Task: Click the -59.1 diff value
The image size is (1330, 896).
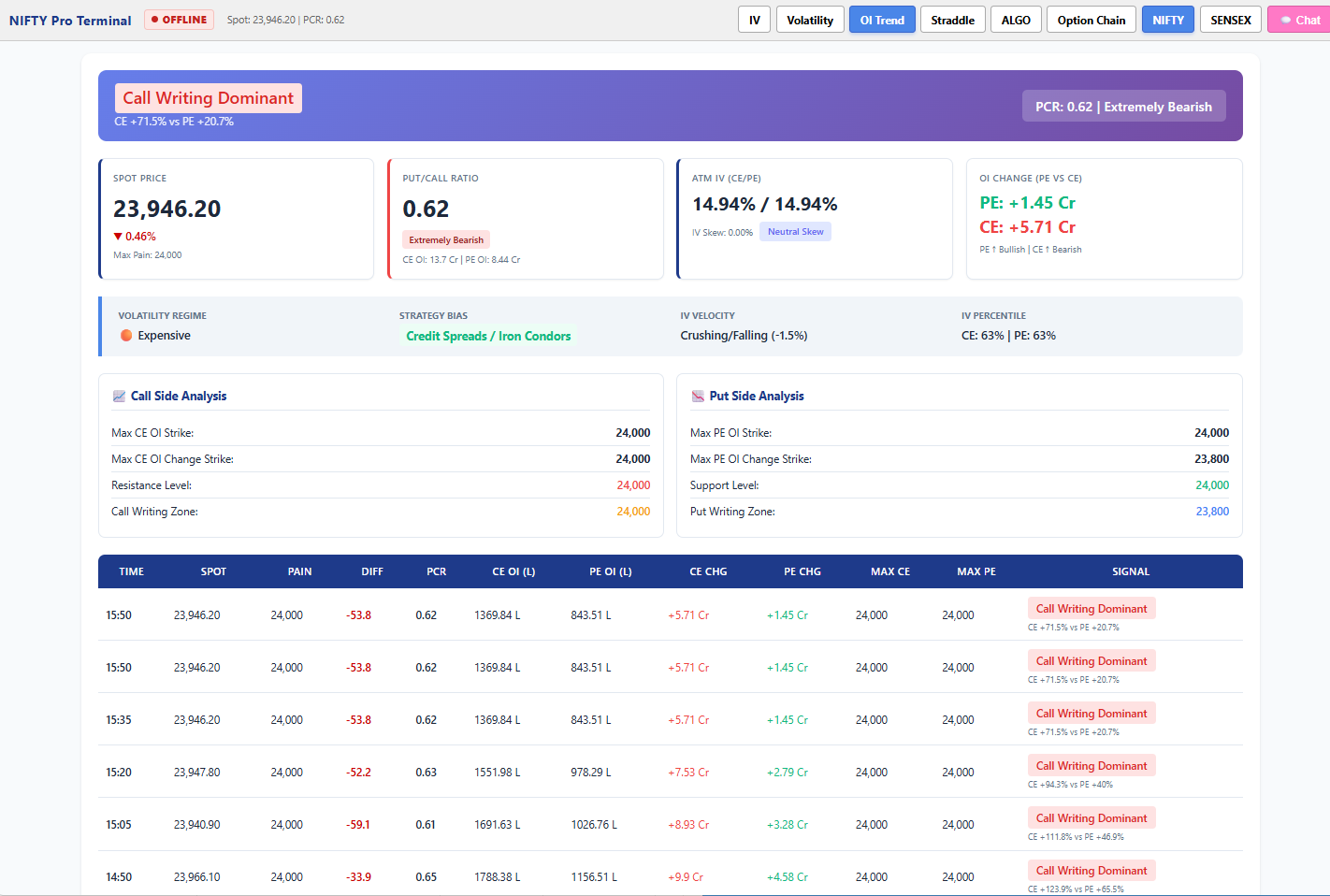Action: [x=358, y=825]
